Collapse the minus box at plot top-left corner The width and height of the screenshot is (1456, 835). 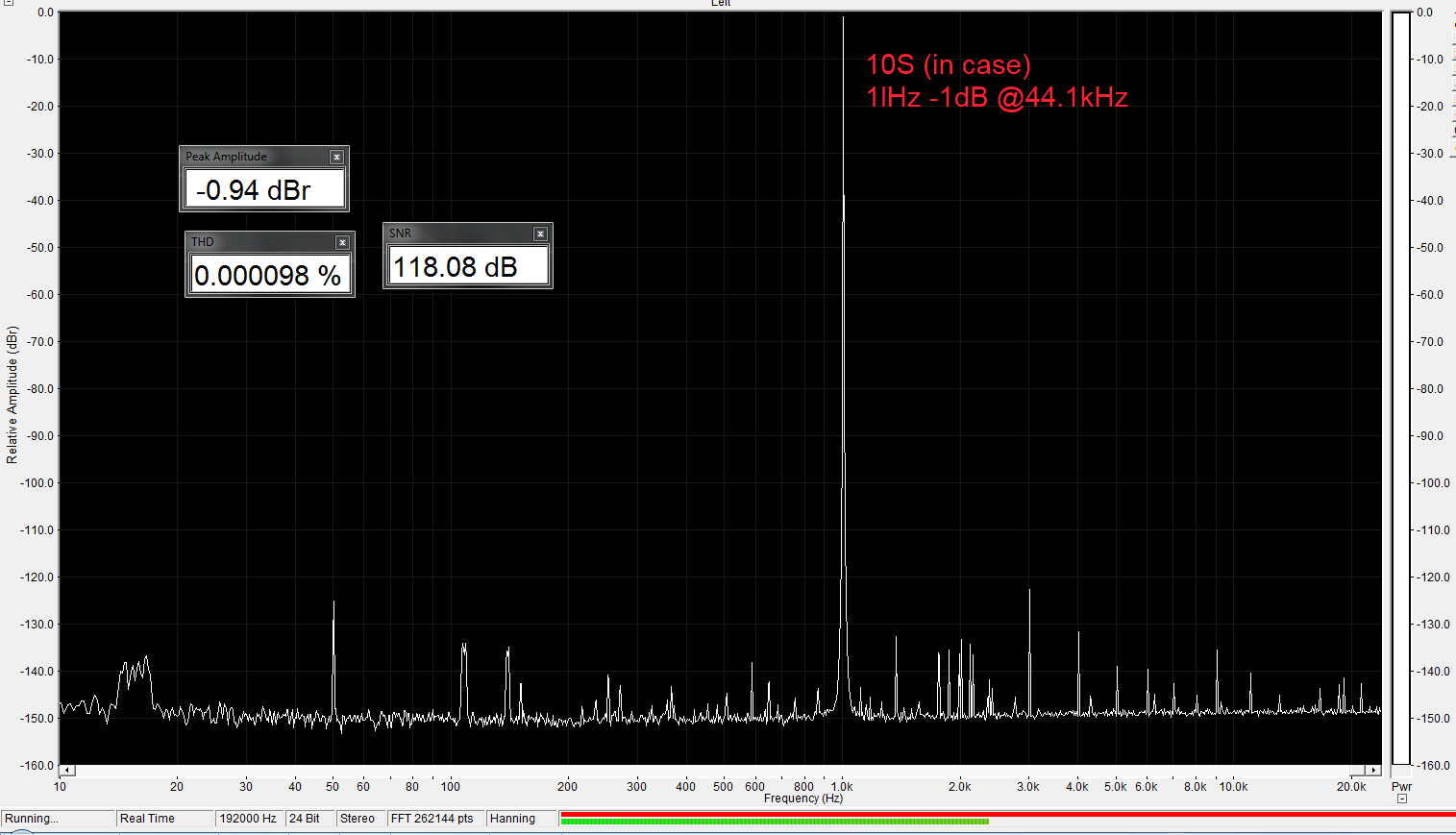[x=8, y=3]
